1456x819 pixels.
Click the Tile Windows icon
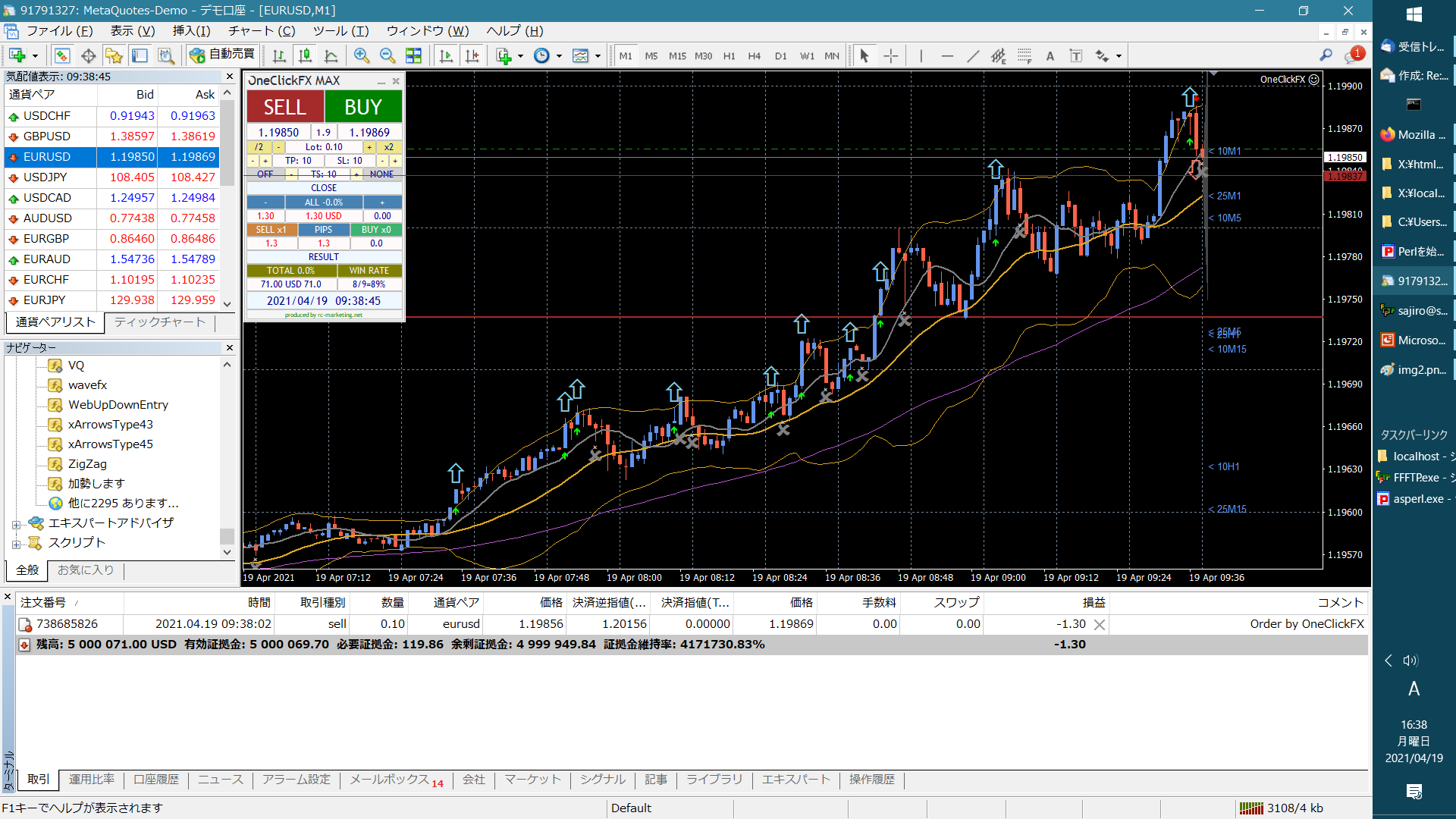click(x=413, y=55)
